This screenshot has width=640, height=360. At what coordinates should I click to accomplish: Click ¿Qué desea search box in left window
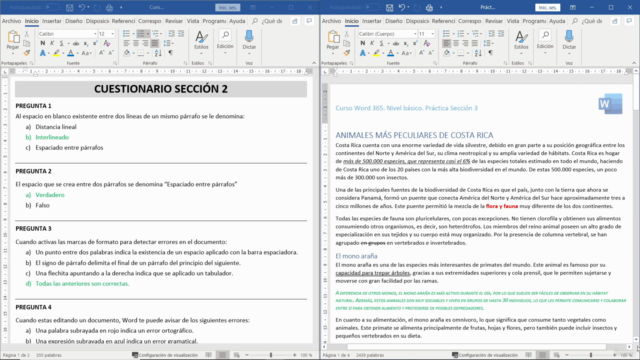tap(272, 21)
